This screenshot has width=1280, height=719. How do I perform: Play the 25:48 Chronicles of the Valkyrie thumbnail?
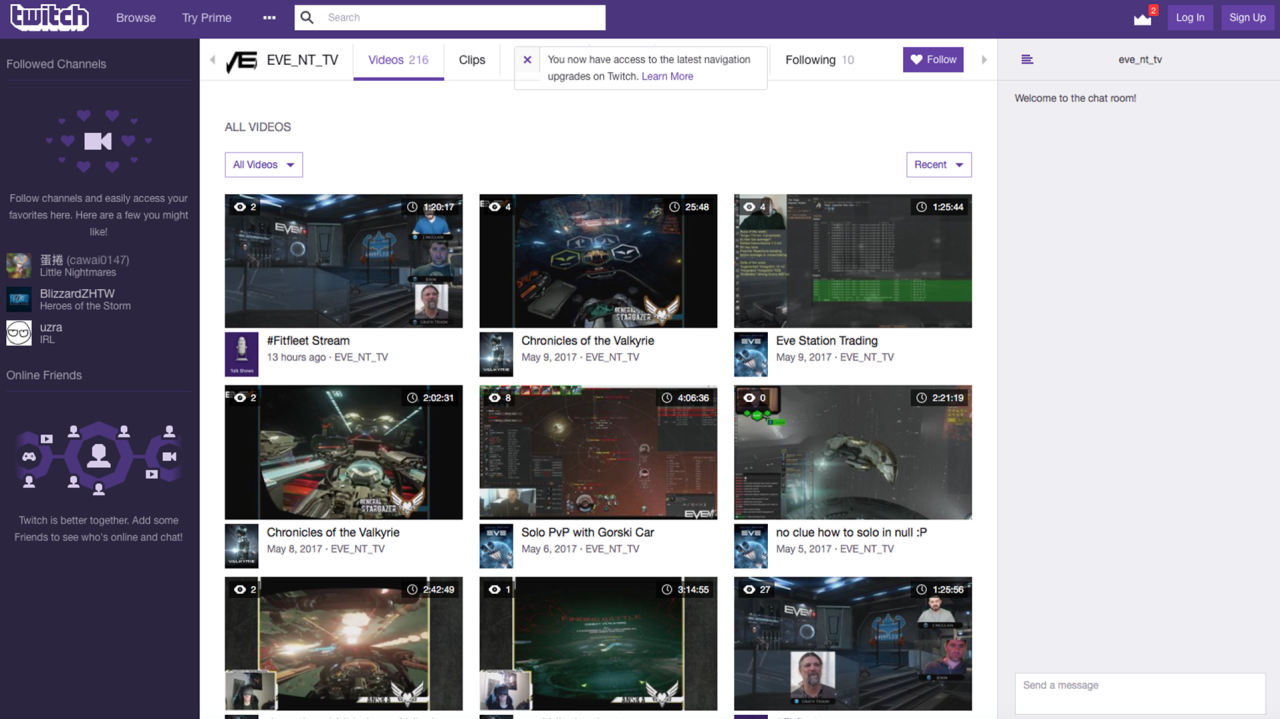598,261
